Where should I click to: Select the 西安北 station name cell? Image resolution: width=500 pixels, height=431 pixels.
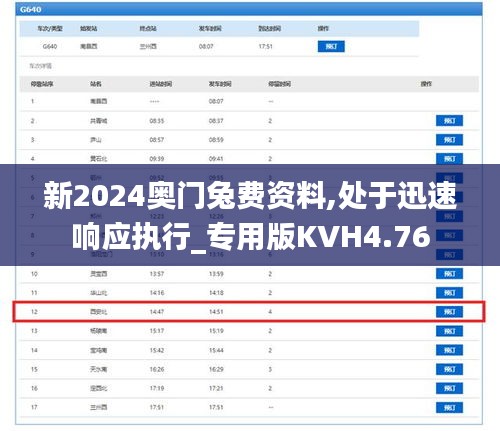point(99,312)
